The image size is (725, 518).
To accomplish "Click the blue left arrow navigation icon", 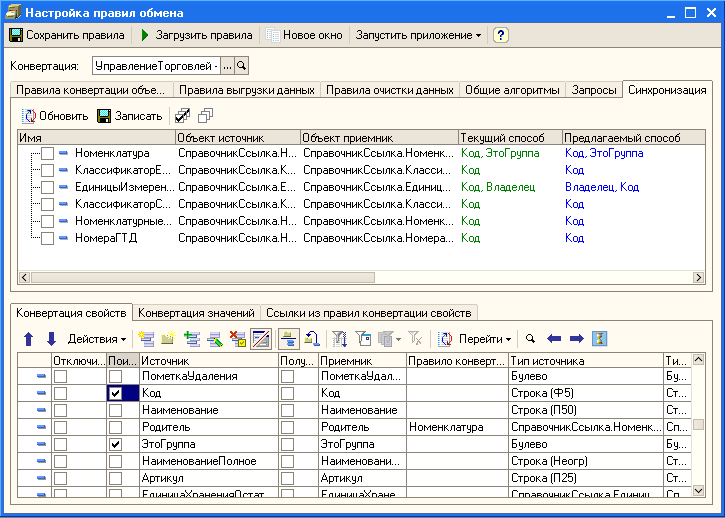I will click(554, 339).
